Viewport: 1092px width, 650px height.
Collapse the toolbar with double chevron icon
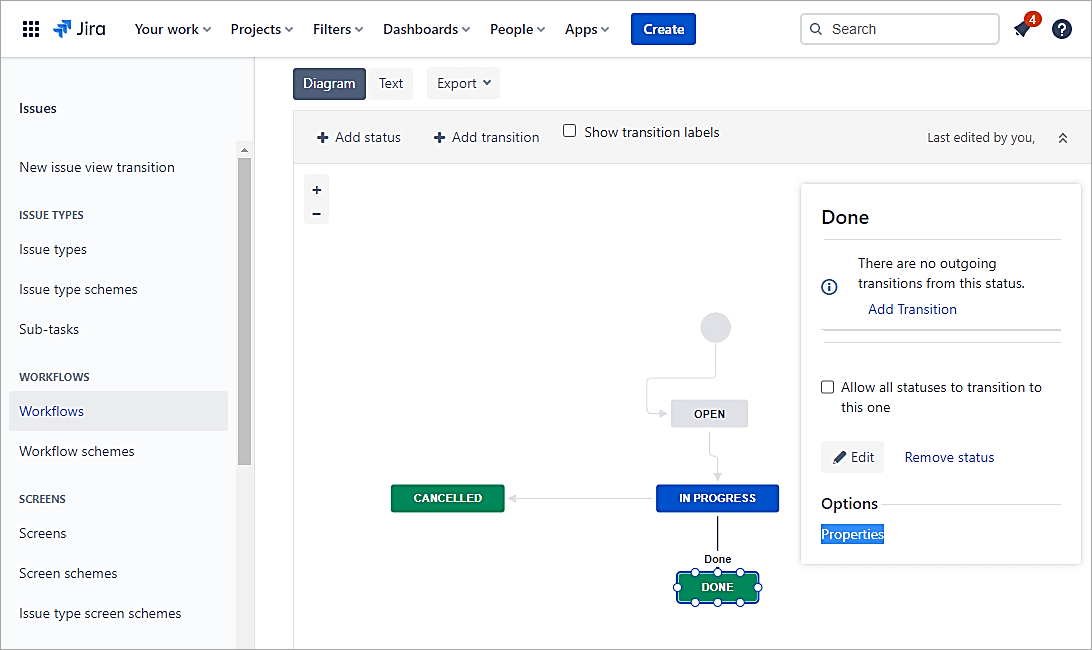click(x=1063, y=138)
